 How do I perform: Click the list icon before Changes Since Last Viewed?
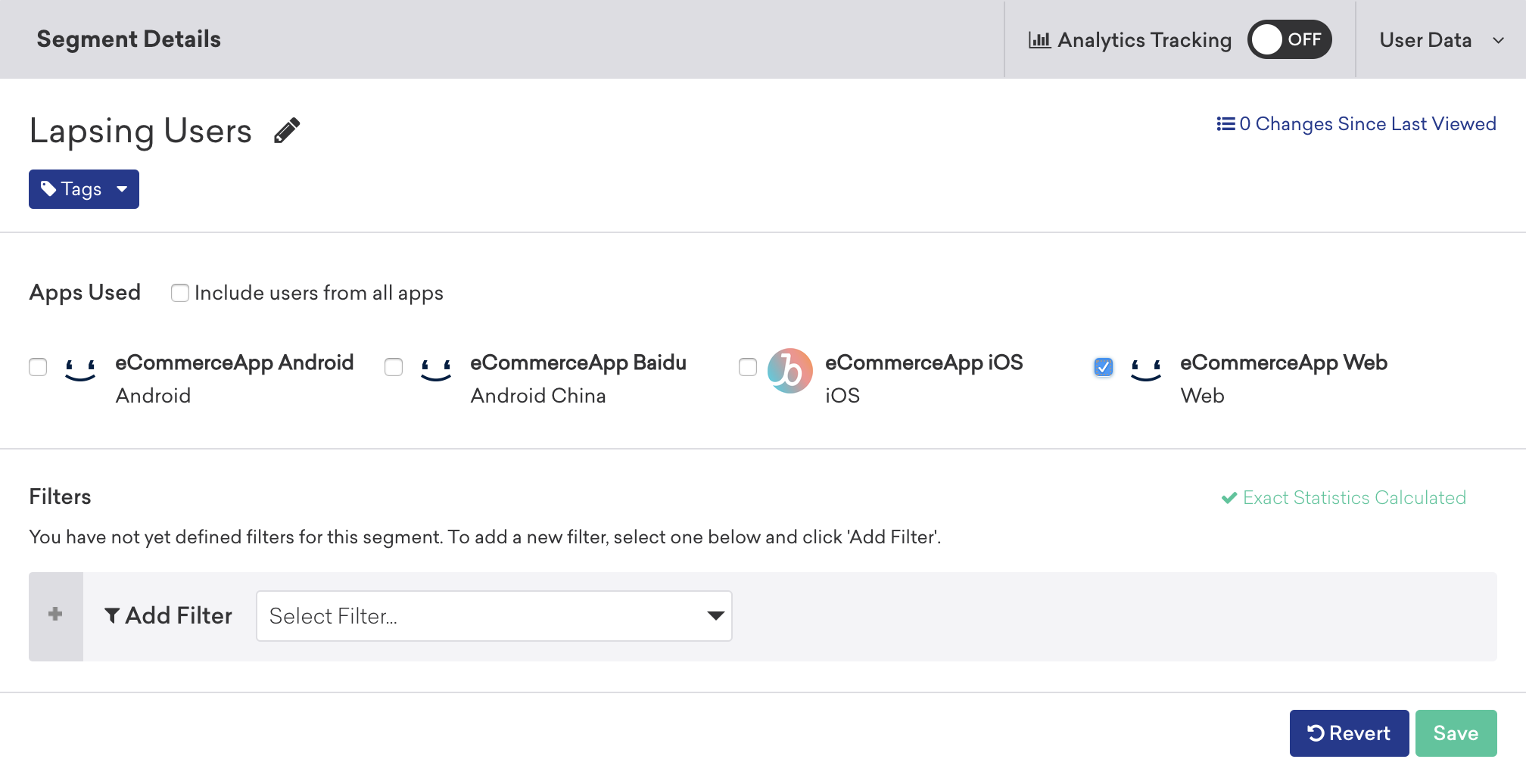coord(1225,123)
